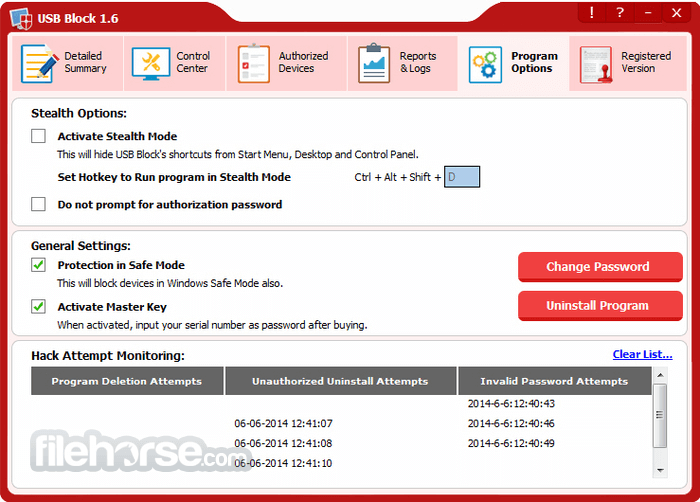Enable Activate Stealth Mode checkbox
This screenshot has width=700, height=502.
pyautogui.click(x=38, y=136)
